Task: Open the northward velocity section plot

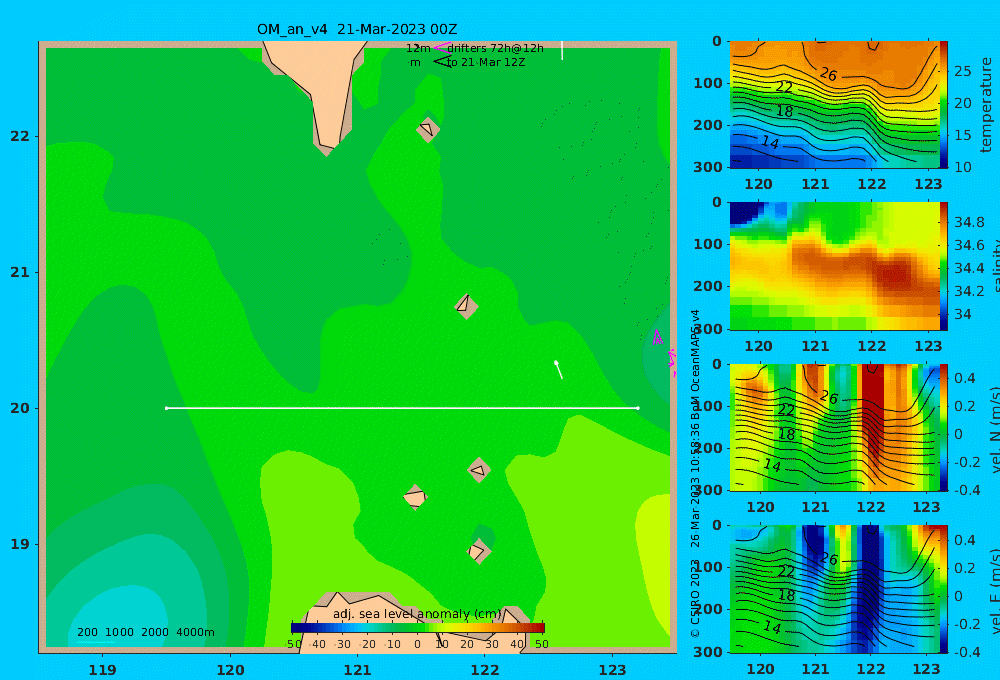Action: (834, 427)
